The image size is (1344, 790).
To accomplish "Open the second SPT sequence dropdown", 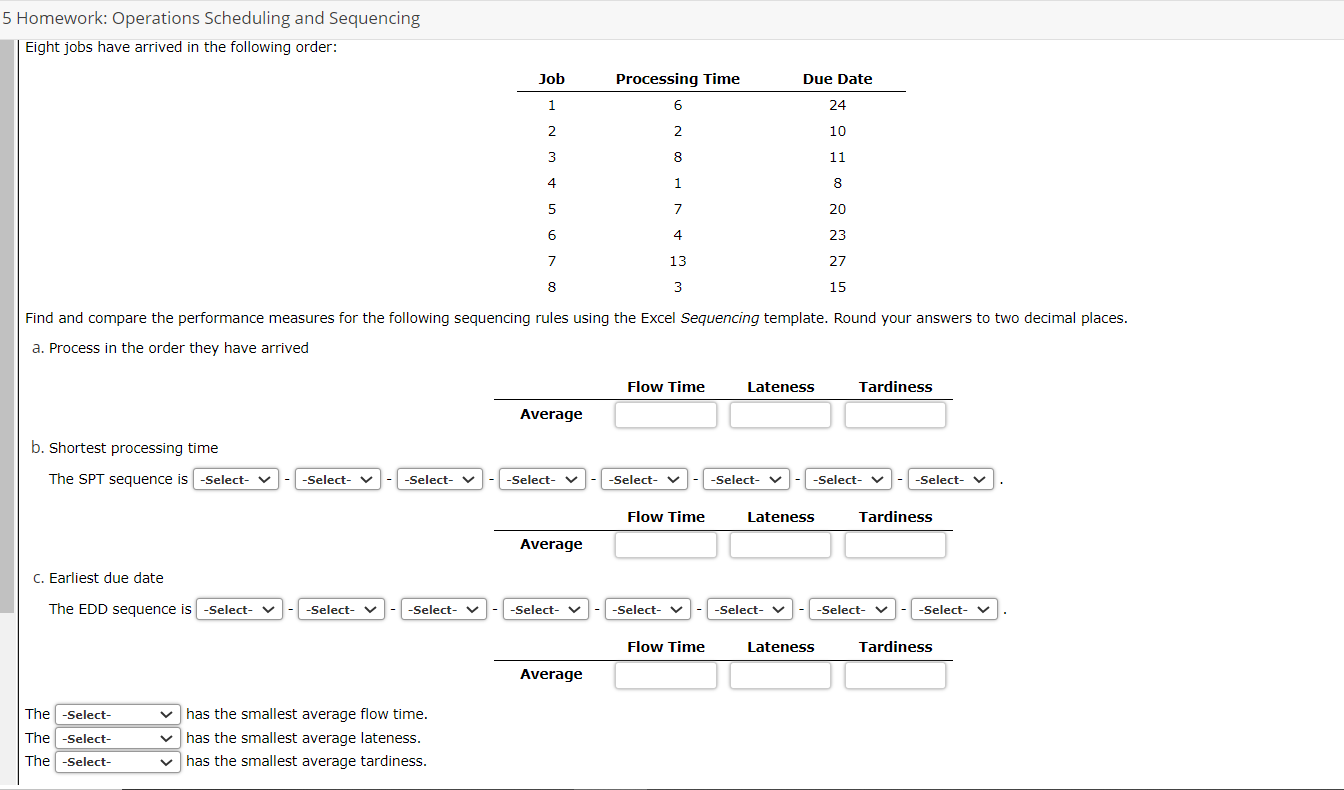I will tap(337, 479).
